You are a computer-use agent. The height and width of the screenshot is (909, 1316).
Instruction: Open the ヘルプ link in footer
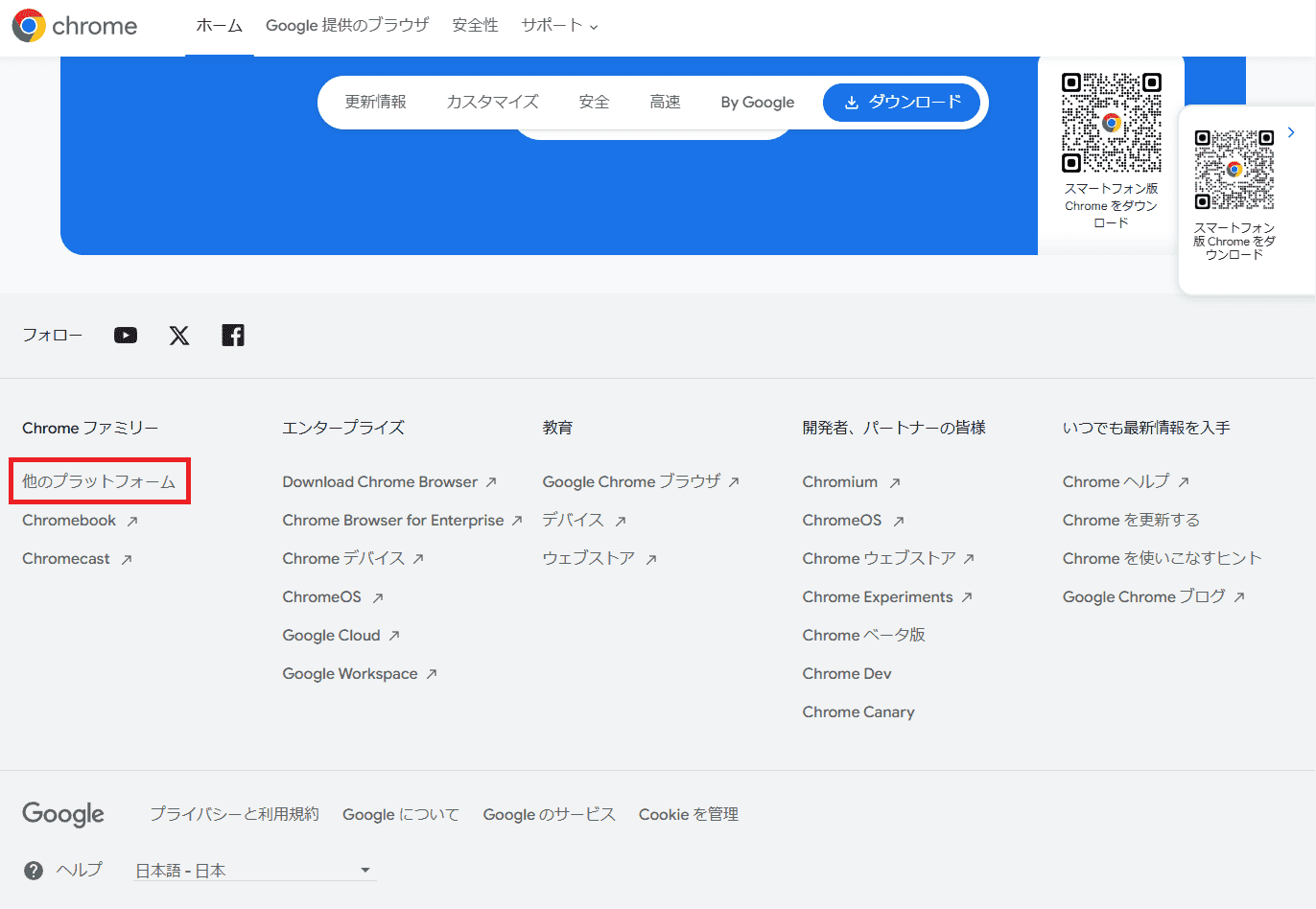click(x=79, y=870)
